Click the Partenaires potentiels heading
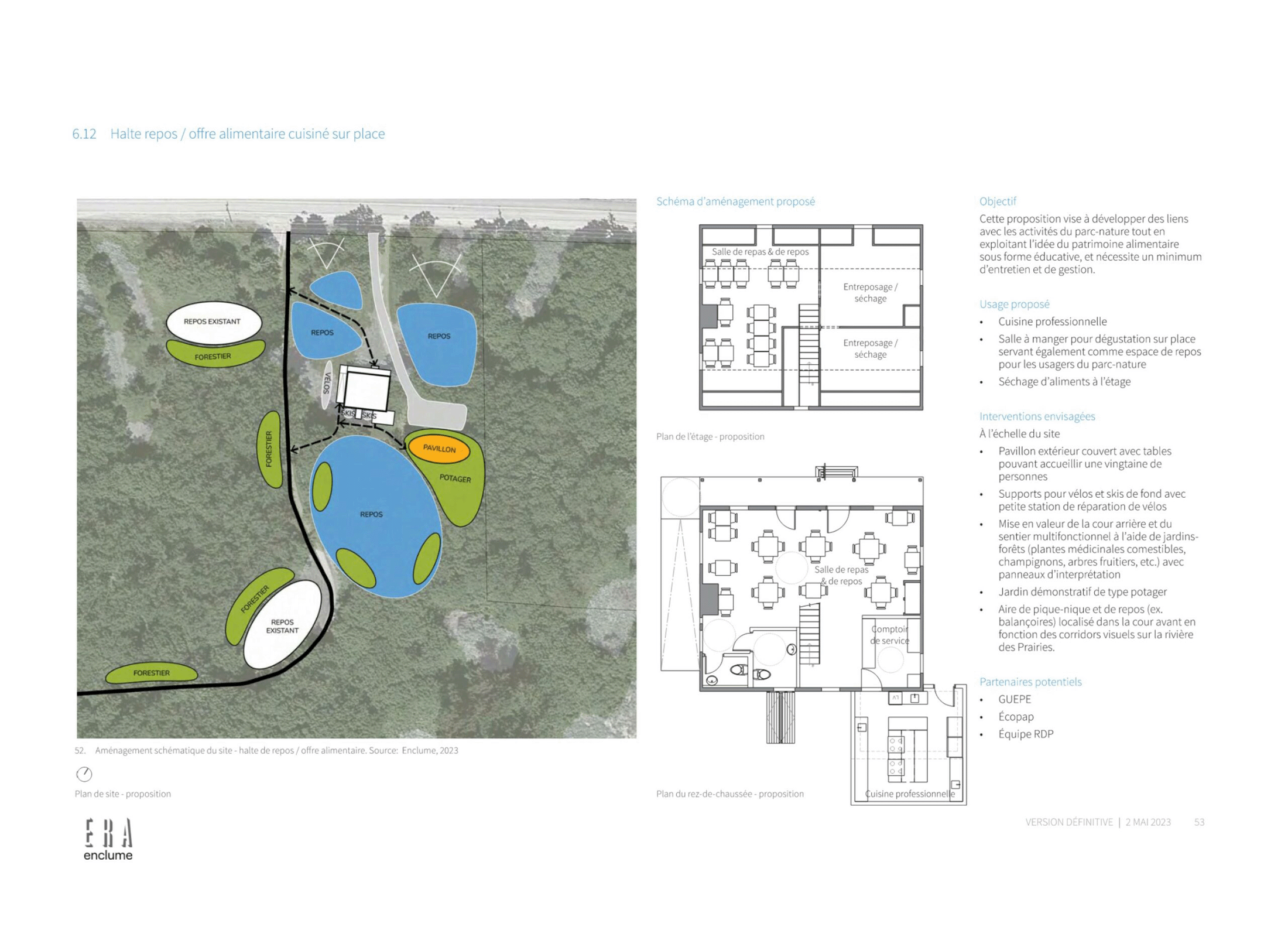1288x937 pixels. tap(1030, 682)
